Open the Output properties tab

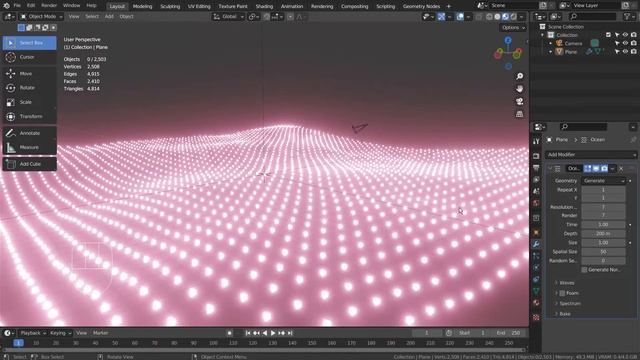(536, 168)
